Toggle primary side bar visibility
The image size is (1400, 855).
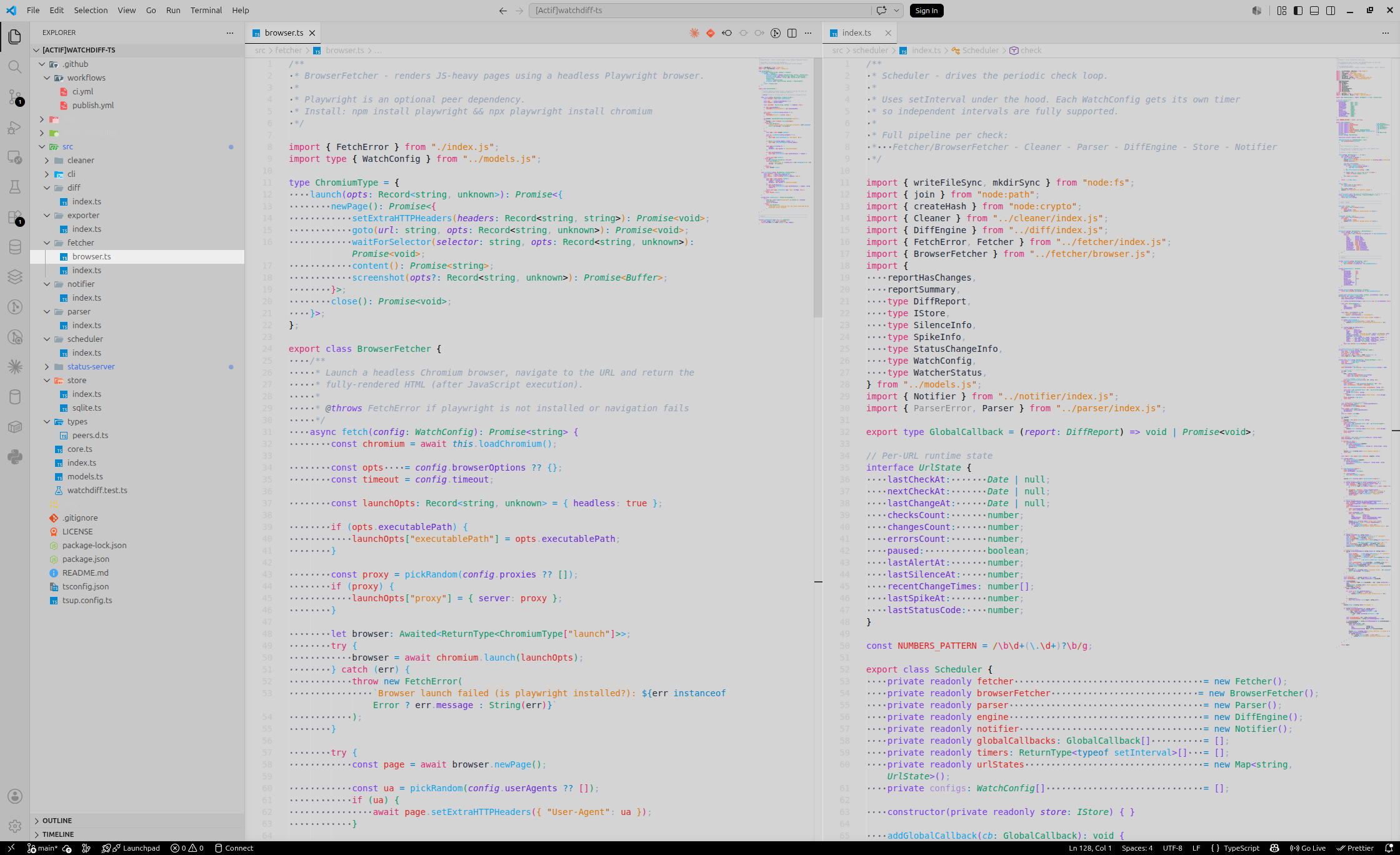point(1298,11)
